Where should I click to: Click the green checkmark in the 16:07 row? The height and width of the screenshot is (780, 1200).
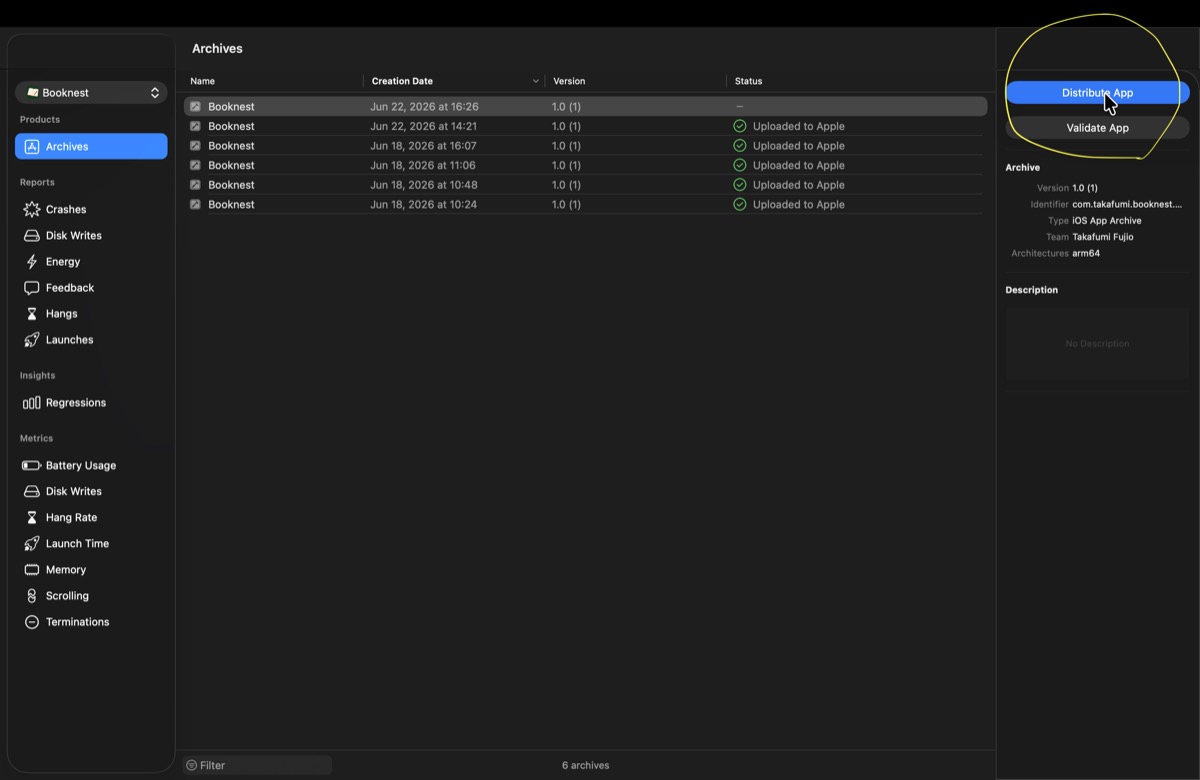pyautogui.click(x=740, y=145)
